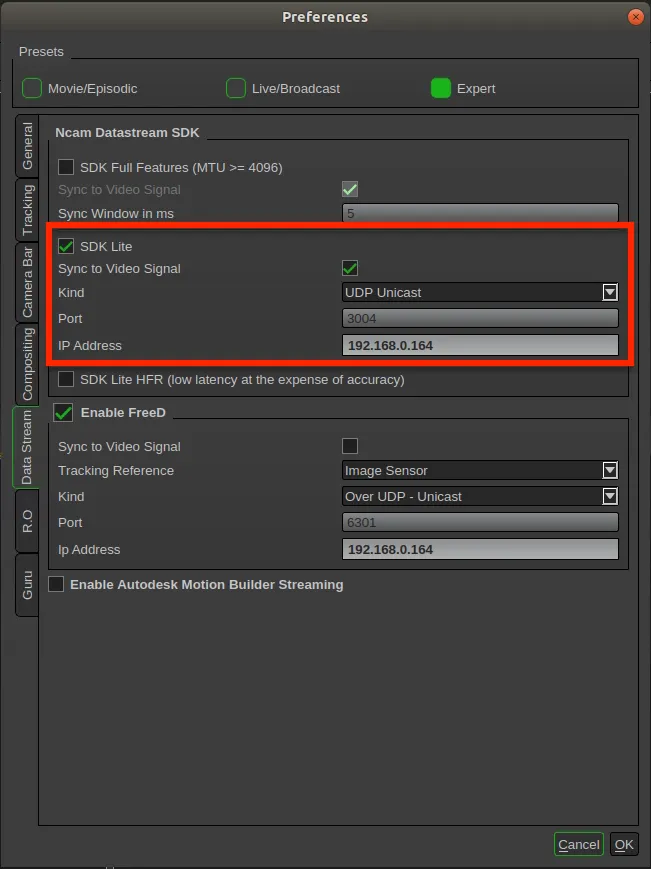The width and height of the screenshot is (651, 869).
Task: Open the Tracking Reference dropdown
Action: pyautogui.click(x=480, y=471)
